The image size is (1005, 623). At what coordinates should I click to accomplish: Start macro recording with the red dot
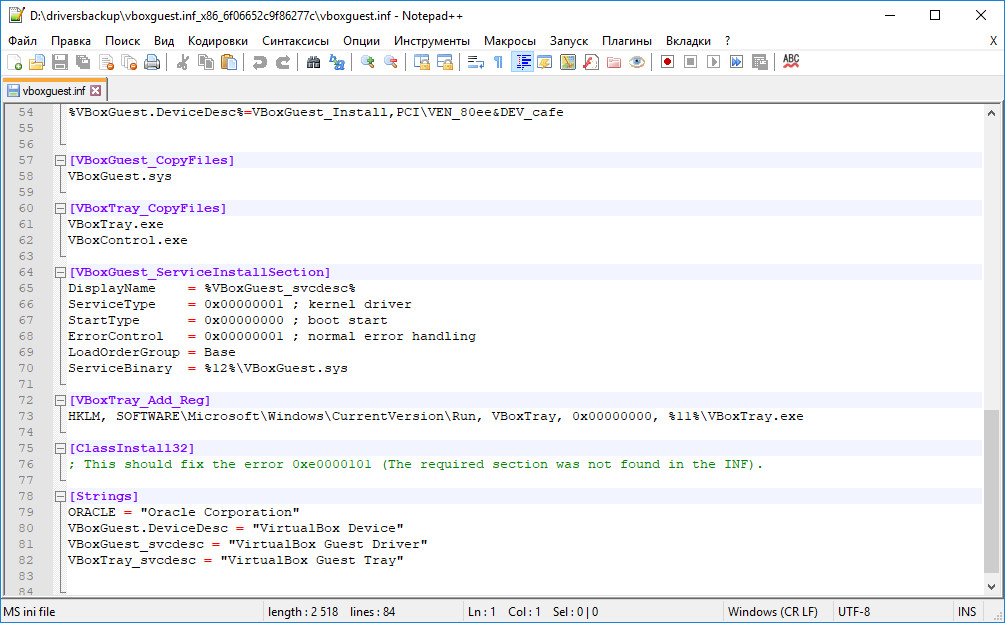coord(667,62)
